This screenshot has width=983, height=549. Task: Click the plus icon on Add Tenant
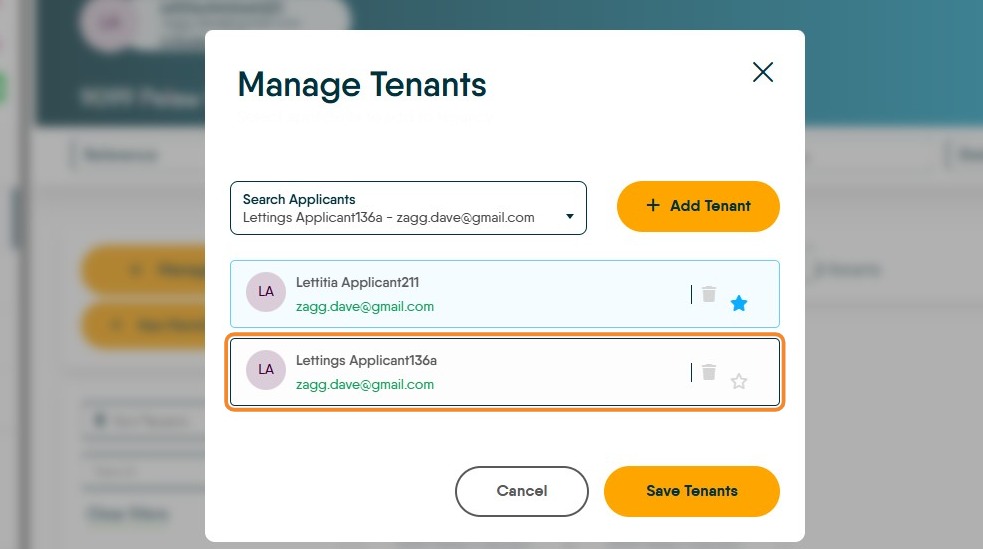(653, 206)
